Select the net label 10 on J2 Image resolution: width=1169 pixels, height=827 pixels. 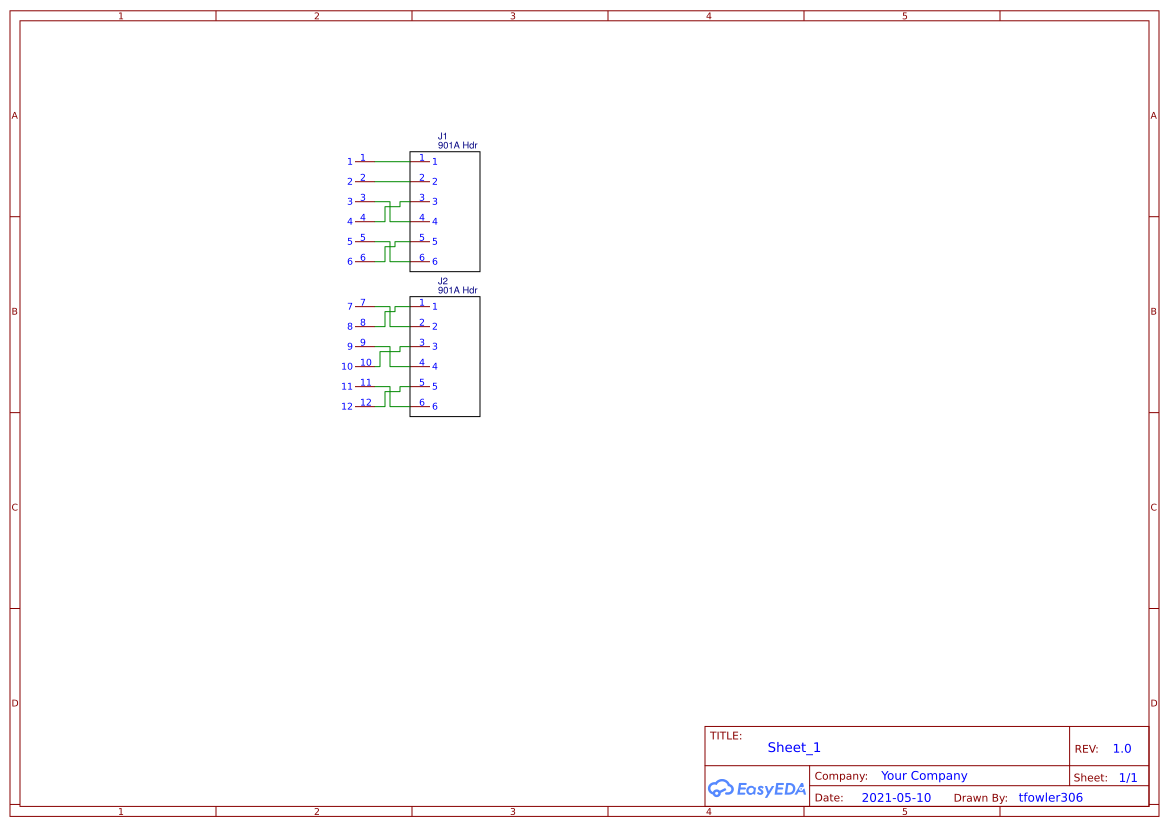tap(364, 362)
